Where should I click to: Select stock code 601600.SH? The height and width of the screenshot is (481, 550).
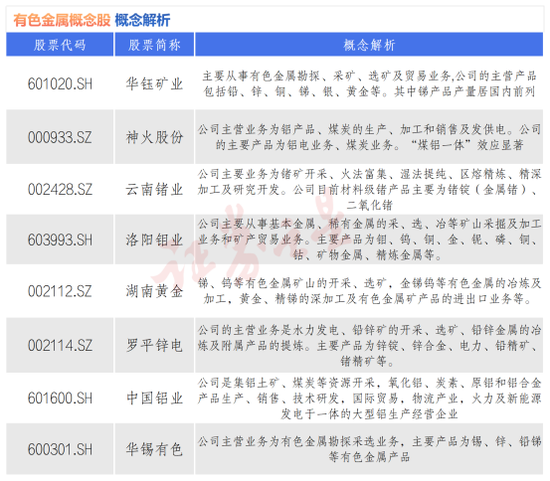tap(60, 398)
